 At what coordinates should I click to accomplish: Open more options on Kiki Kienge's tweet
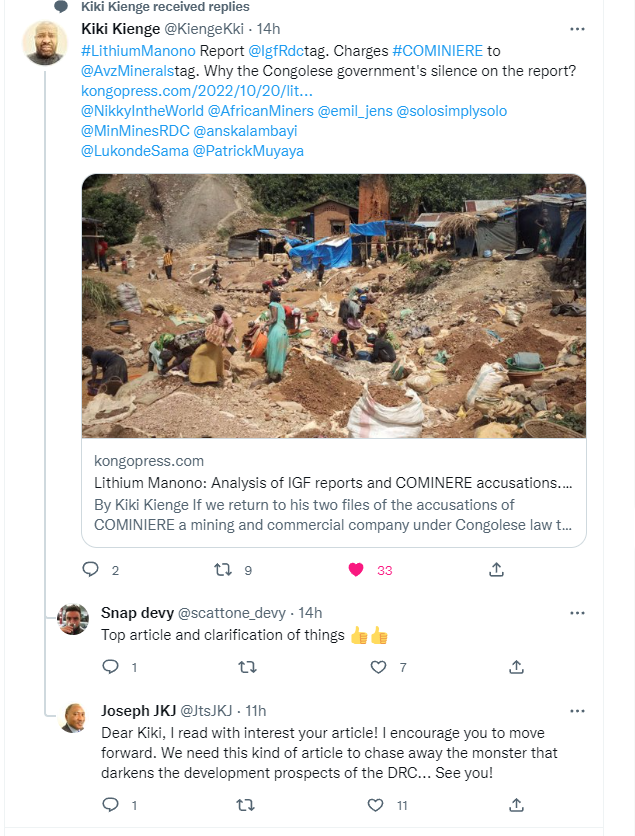[x=577, y=30]
